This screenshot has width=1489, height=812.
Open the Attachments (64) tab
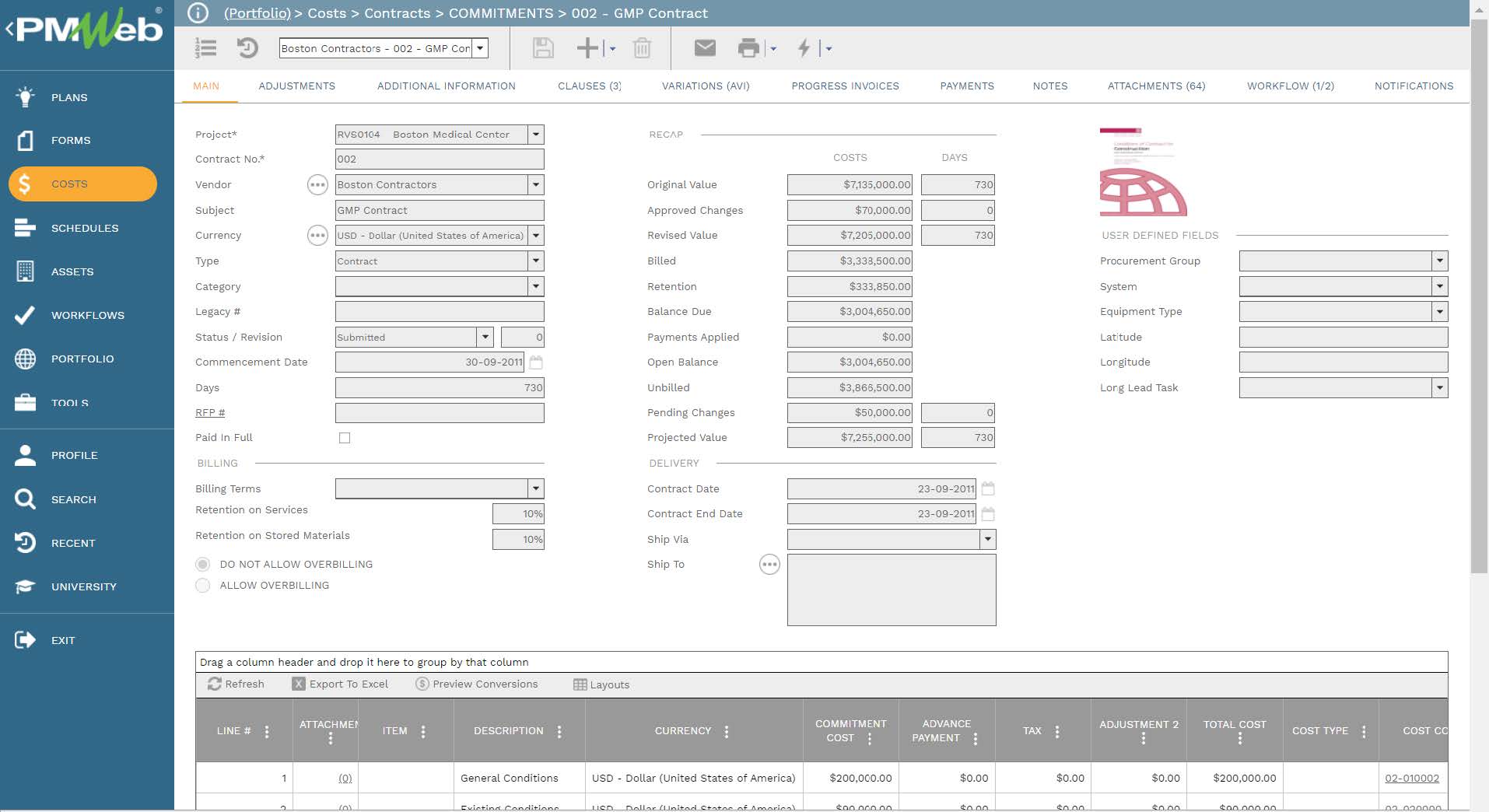pos(1156,86)
